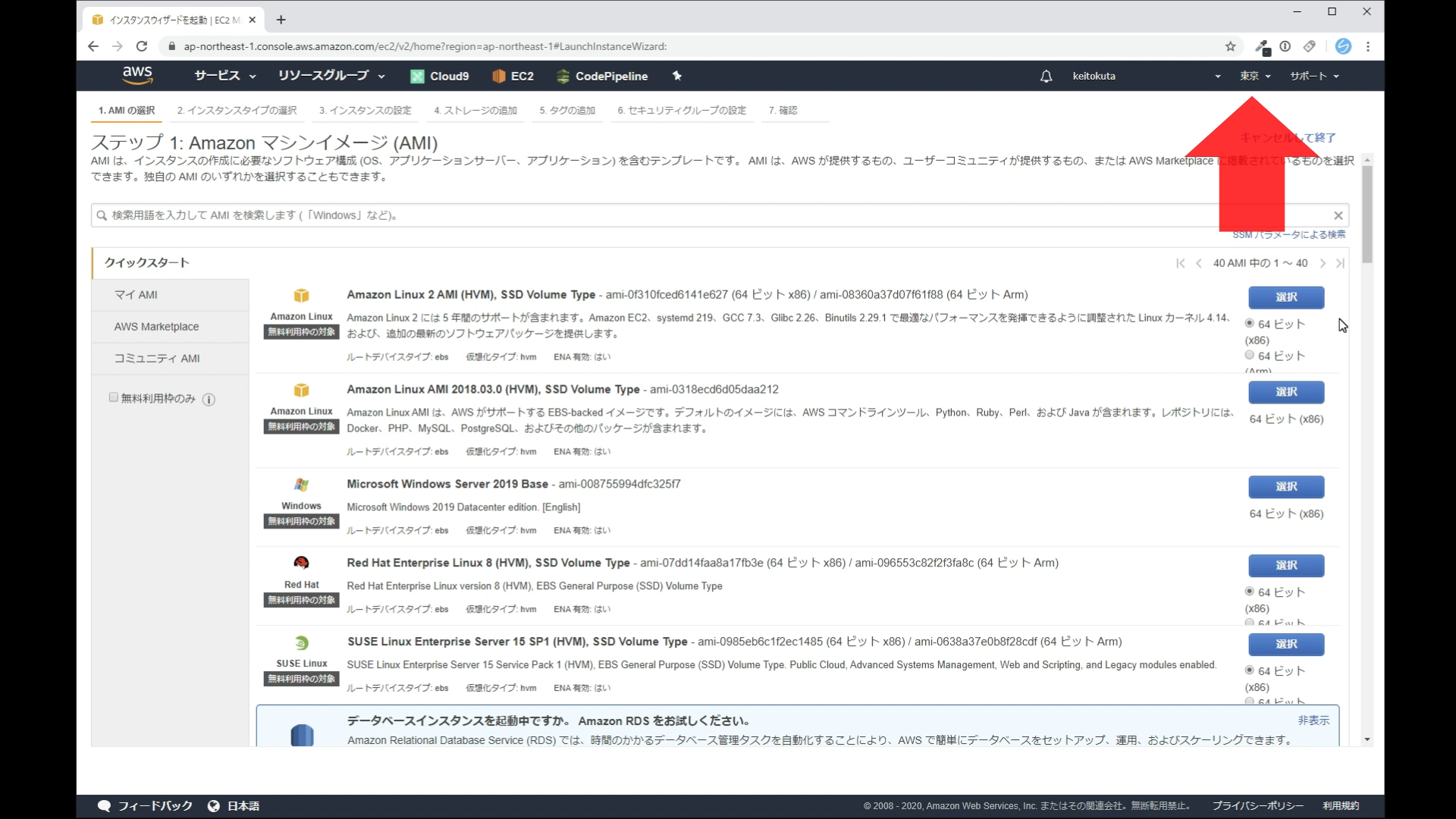Click the AWS logo home icon

(x=137, y=75)
